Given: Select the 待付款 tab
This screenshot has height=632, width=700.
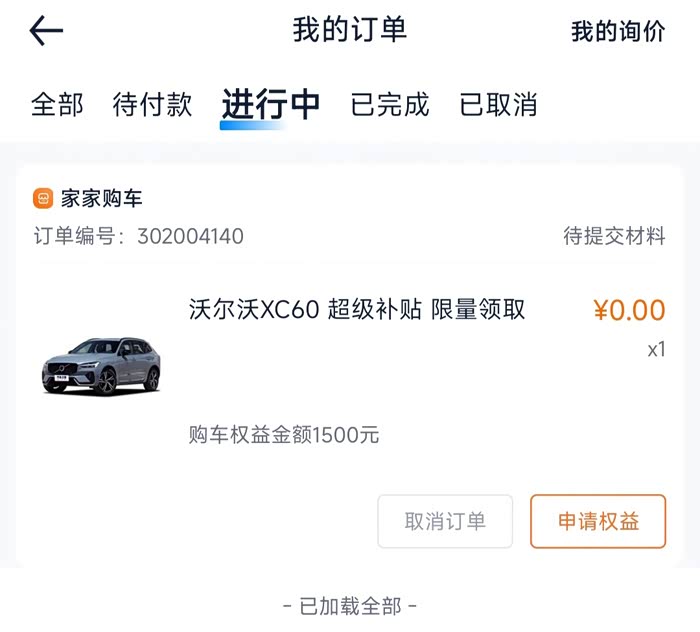Looking at the screenshot, I should (x=152, y=104).
